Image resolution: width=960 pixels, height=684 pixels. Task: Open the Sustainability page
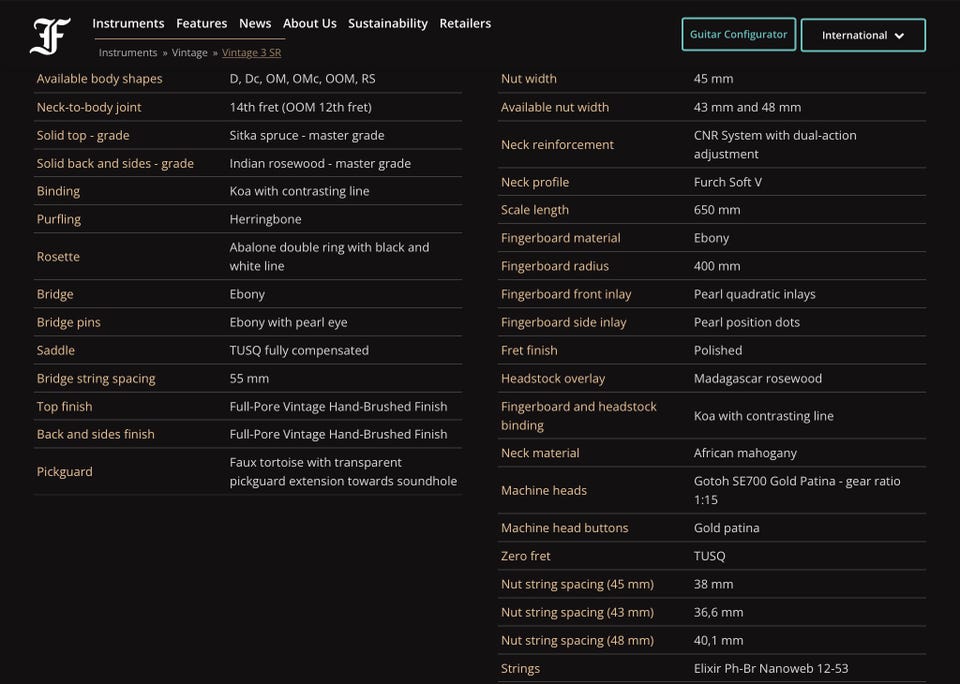388,23
